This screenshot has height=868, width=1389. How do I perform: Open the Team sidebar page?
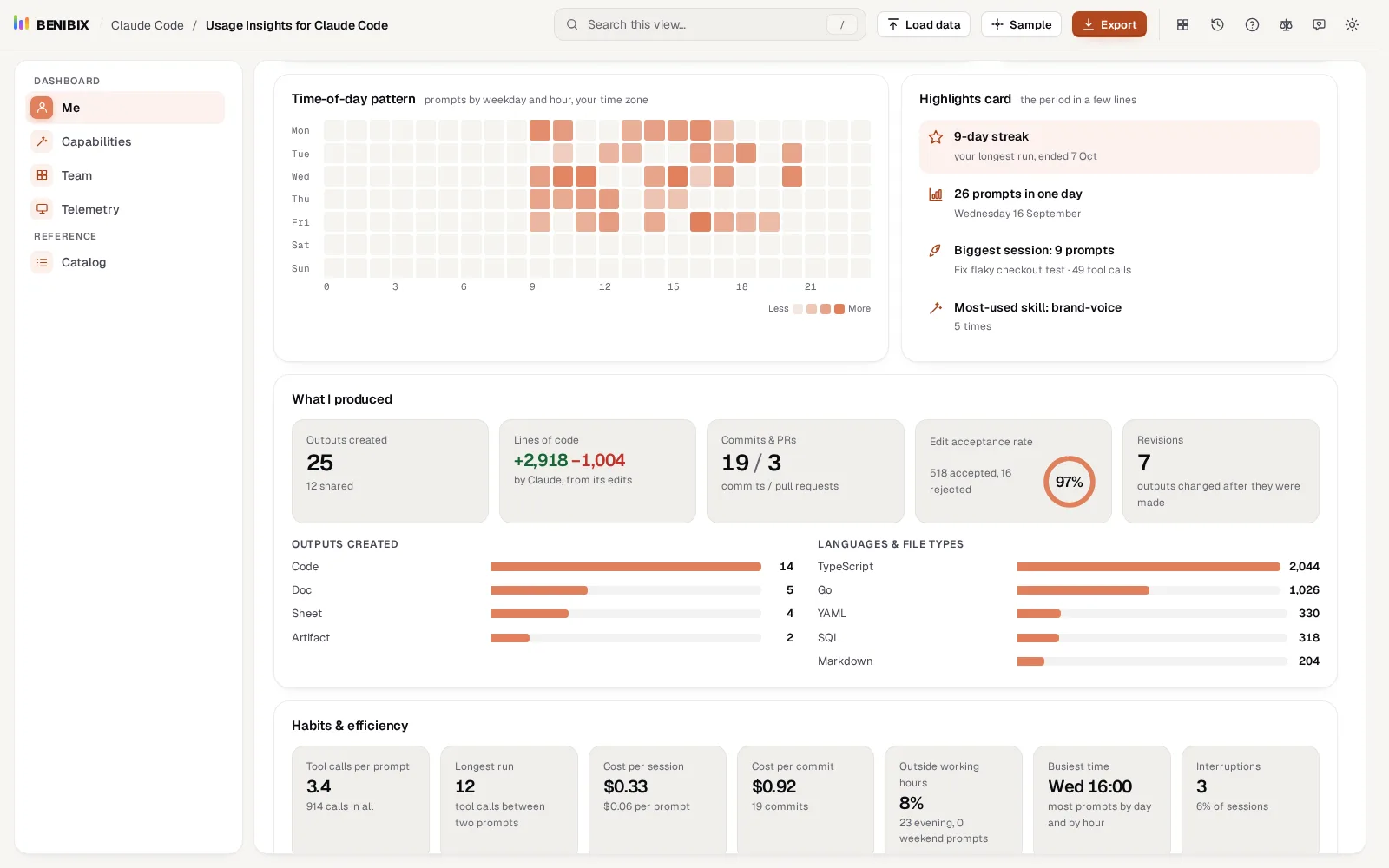point(125,175)
